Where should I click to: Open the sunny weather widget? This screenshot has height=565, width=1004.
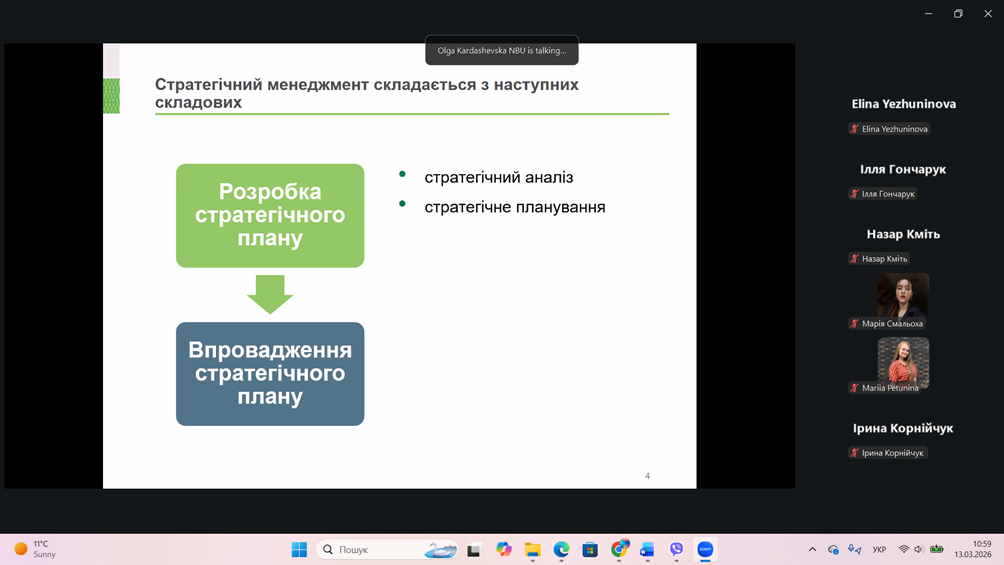click(x=35, y=549)
